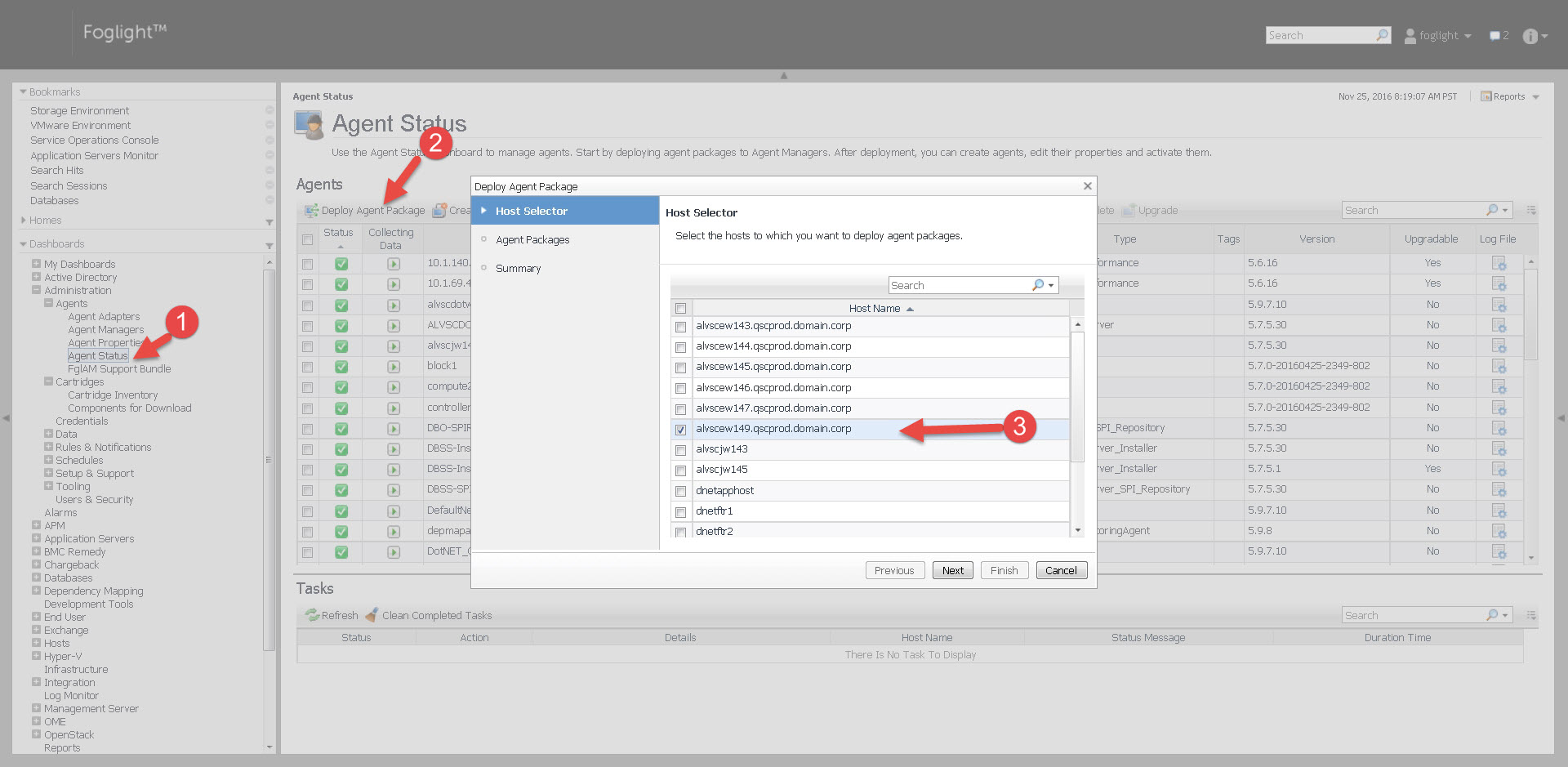Click the Clean Completed Tasks broom icon
This screenshot has width=1568, height=767.
372,615
